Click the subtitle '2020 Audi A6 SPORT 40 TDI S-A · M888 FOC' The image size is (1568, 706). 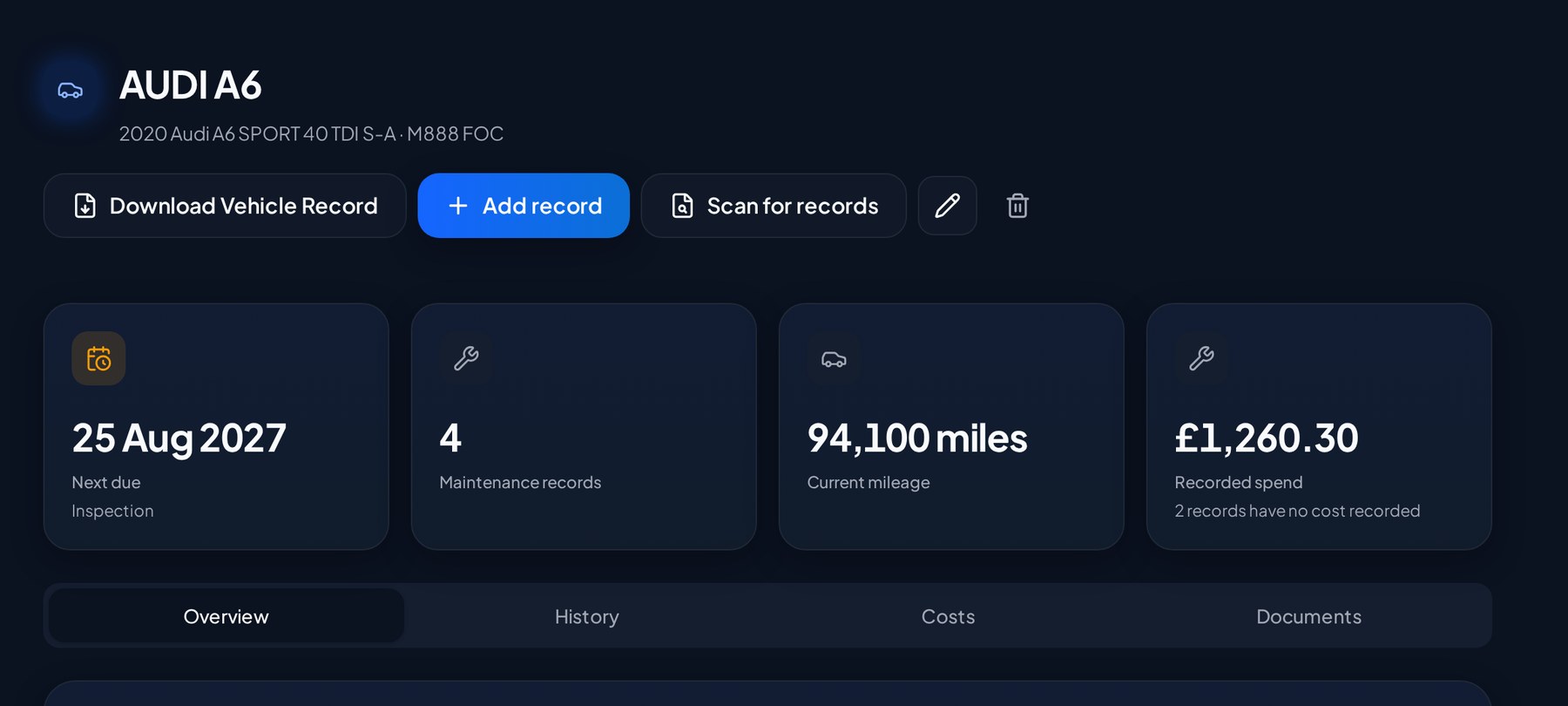pyautogui.click(x=311, y=134)
